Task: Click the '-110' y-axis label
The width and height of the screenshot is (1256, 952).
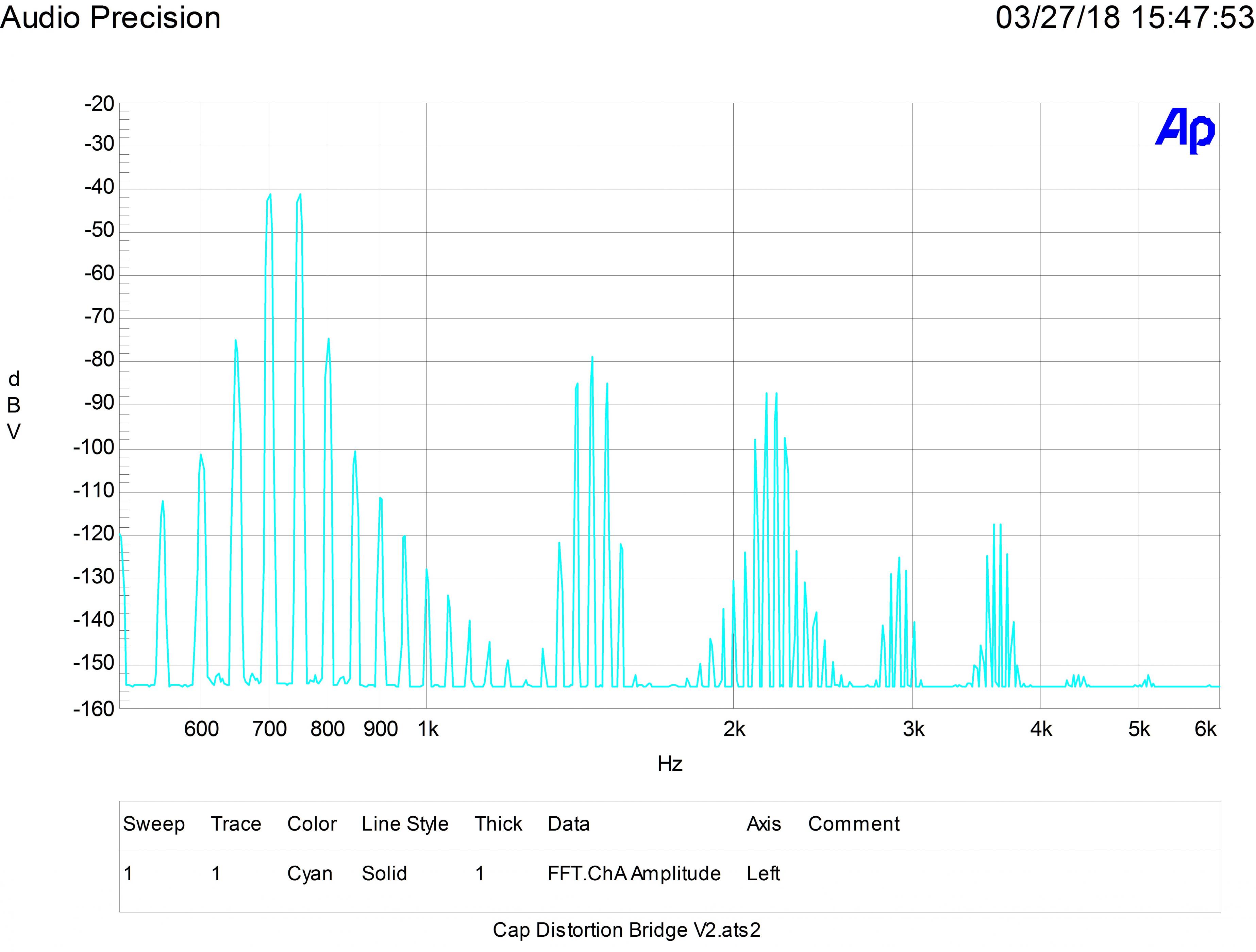Action: tap(94, 491)
